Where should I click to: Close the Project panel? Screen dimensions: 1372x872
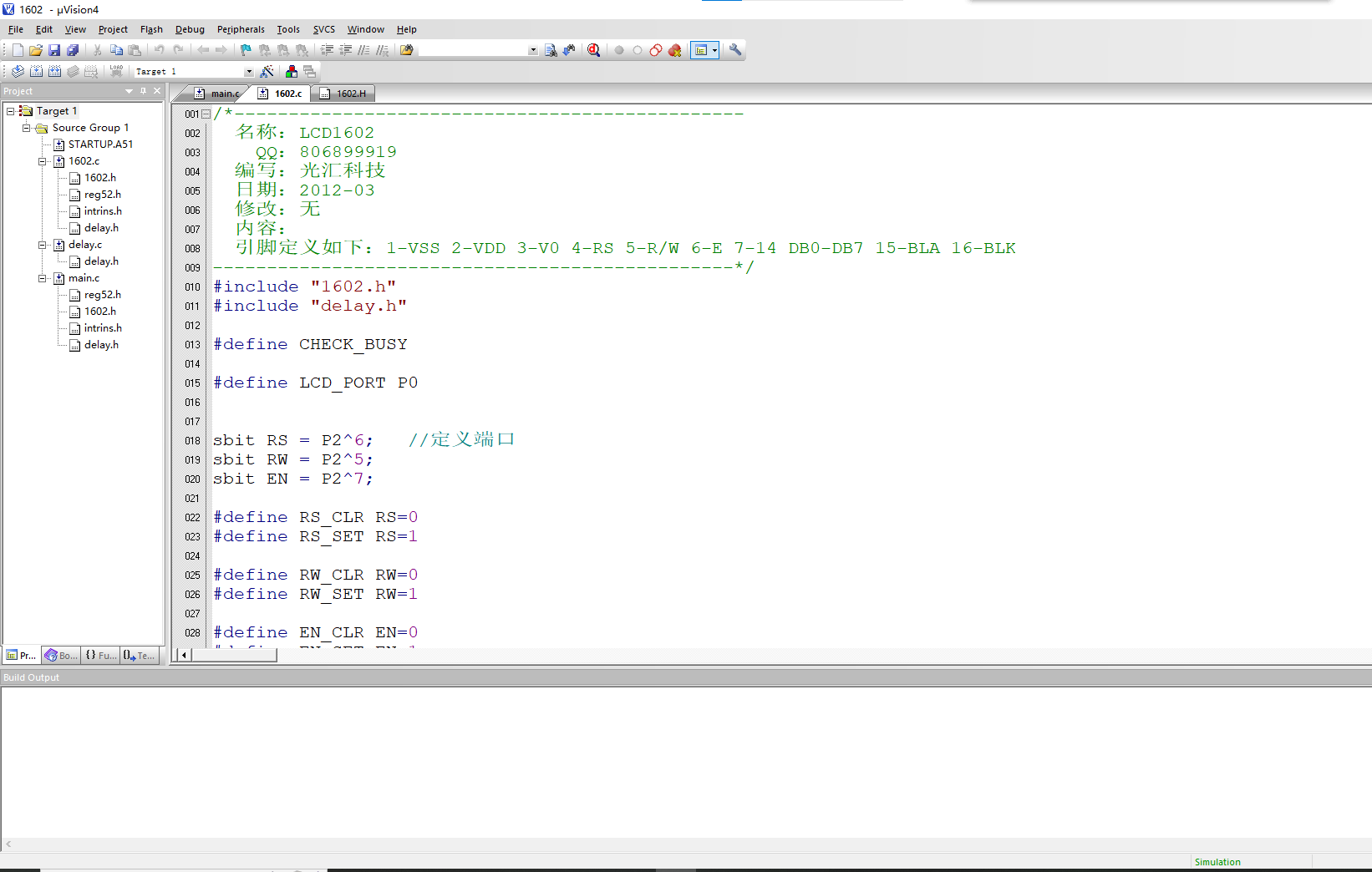tap(157, 91)
